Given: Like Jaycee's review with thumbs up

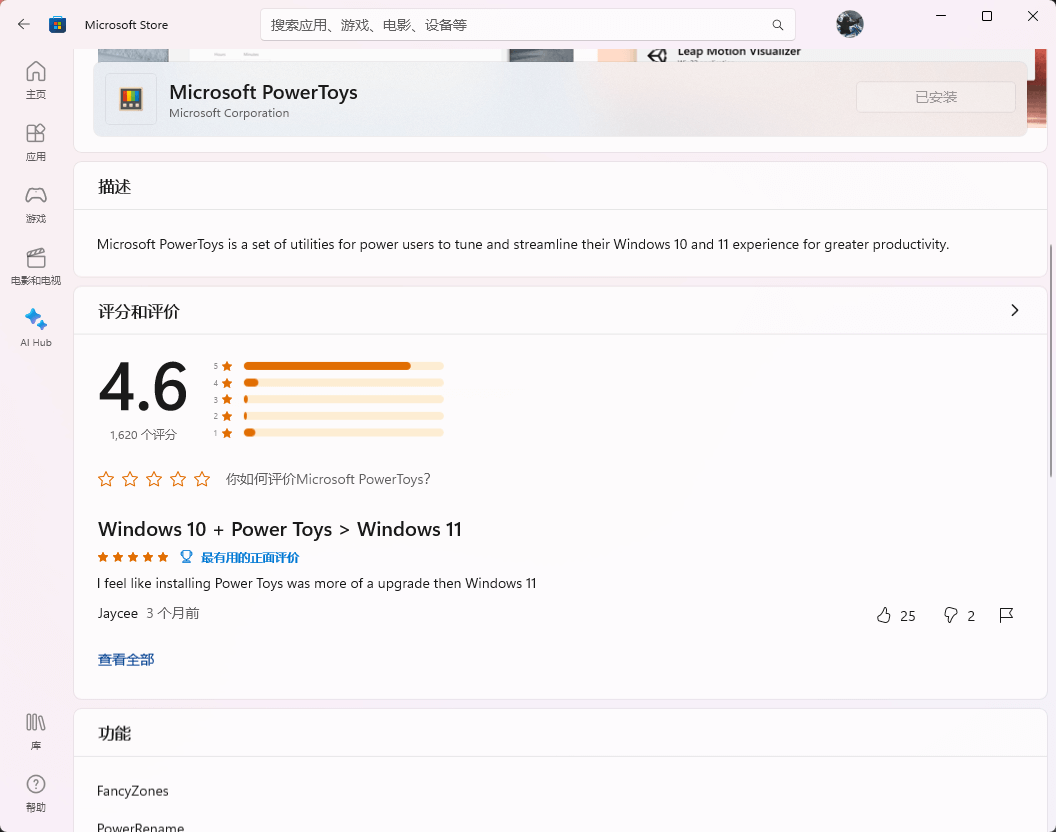Looking at the screenshot, I should 883,615.
